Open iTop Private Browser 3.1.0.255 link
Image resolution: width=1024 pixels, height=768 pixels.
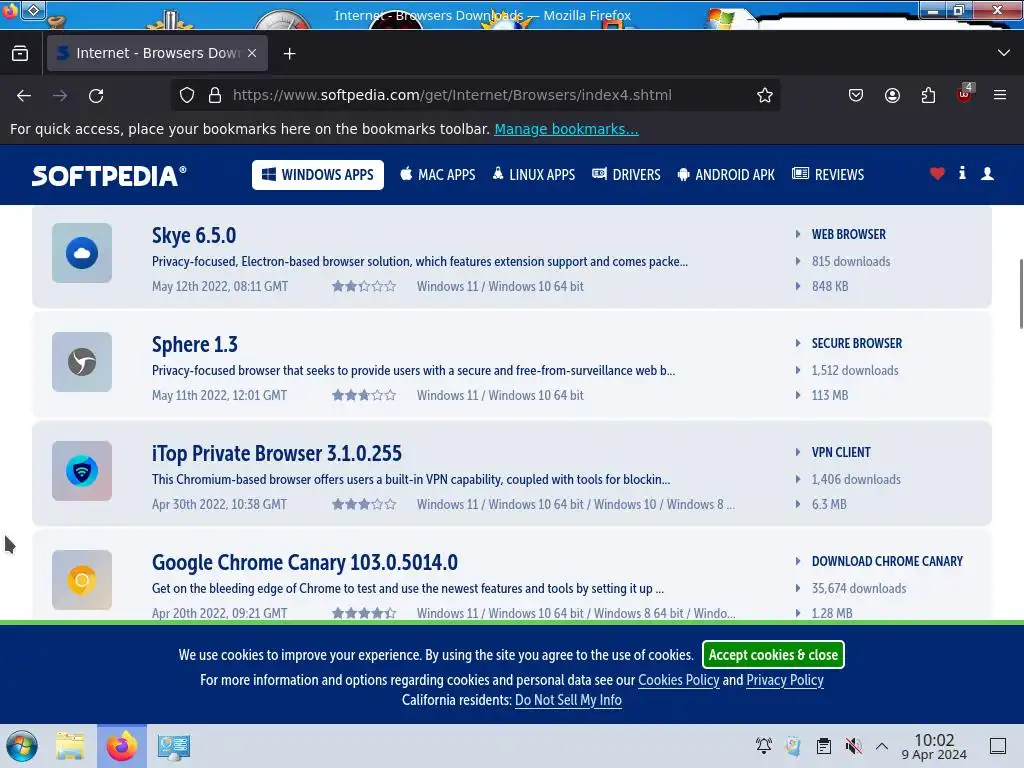tap(277, 454)
